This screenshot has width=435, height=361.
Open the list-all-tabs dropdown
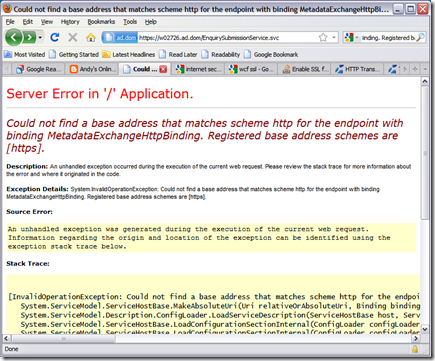coord(425,69)
